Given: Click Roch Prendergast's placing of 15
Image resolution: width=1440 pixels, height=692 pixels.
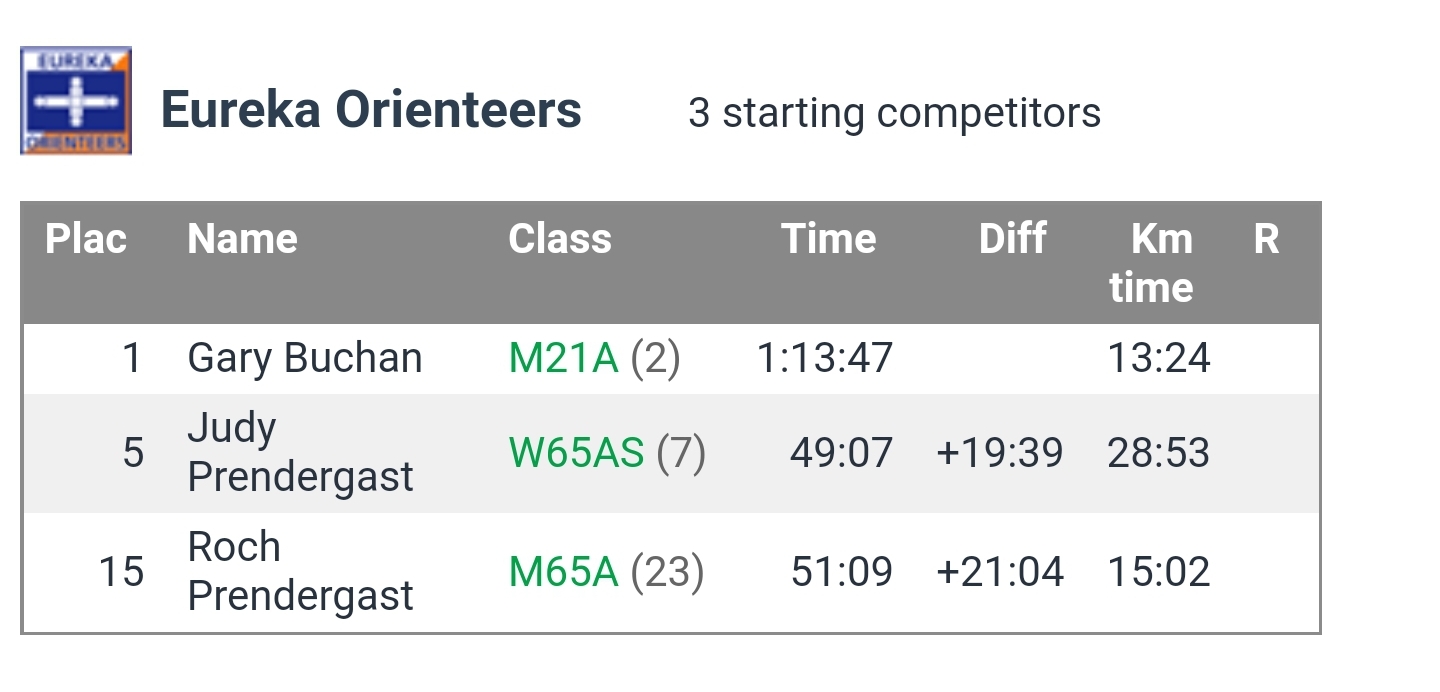Looking at the screenshot, I should pyautogui.click(x=121, y=572).
